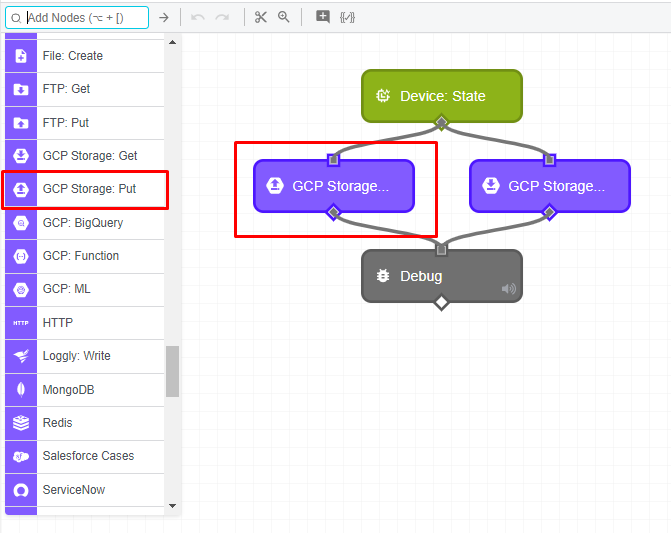
Task: Select the Device: State node on the canvas
Action: pyautogui.click(x=442, y=96)
